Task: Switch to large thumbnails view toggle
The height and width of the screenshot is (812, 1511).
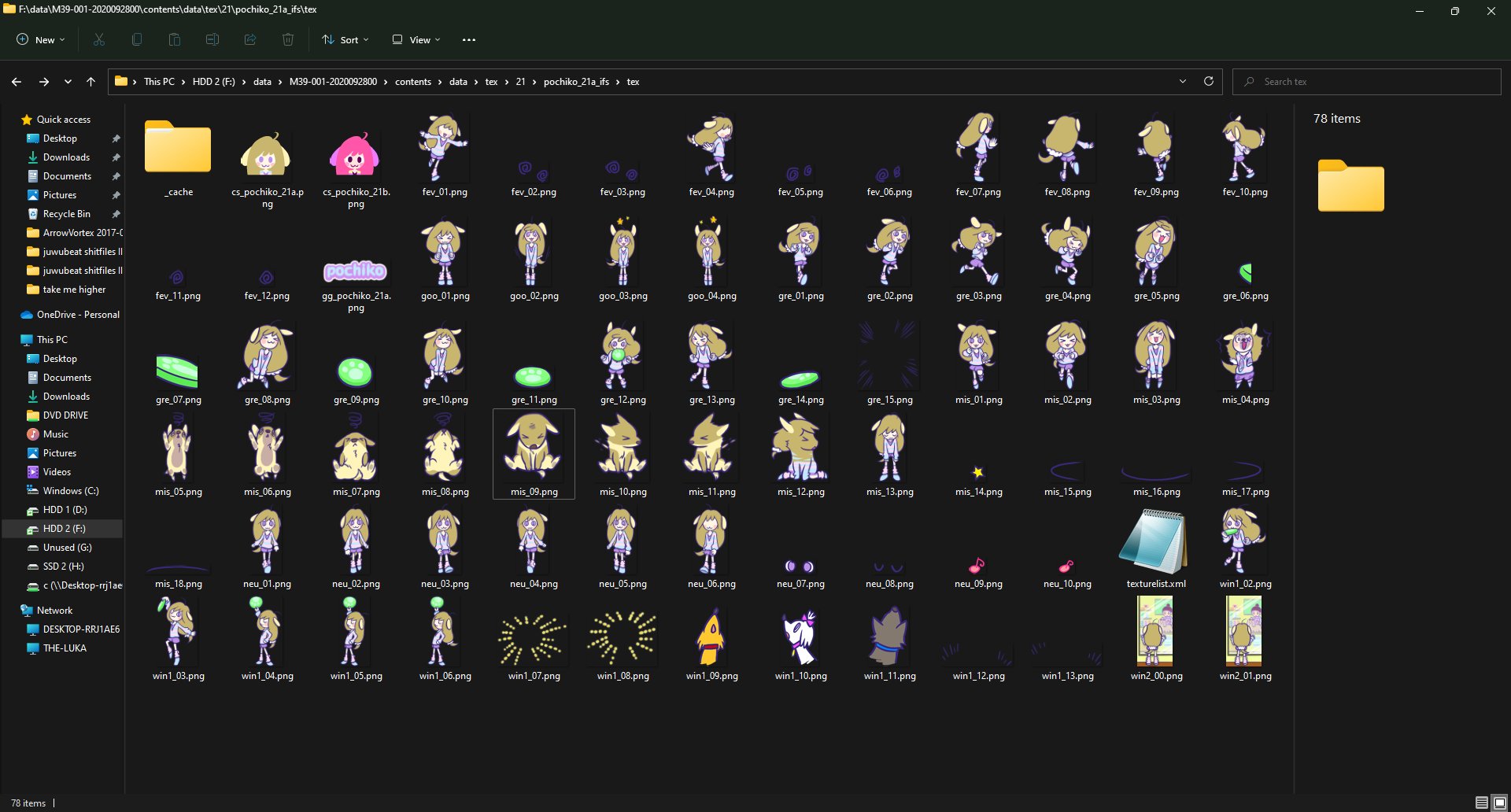Action: tap(1499, 803)
